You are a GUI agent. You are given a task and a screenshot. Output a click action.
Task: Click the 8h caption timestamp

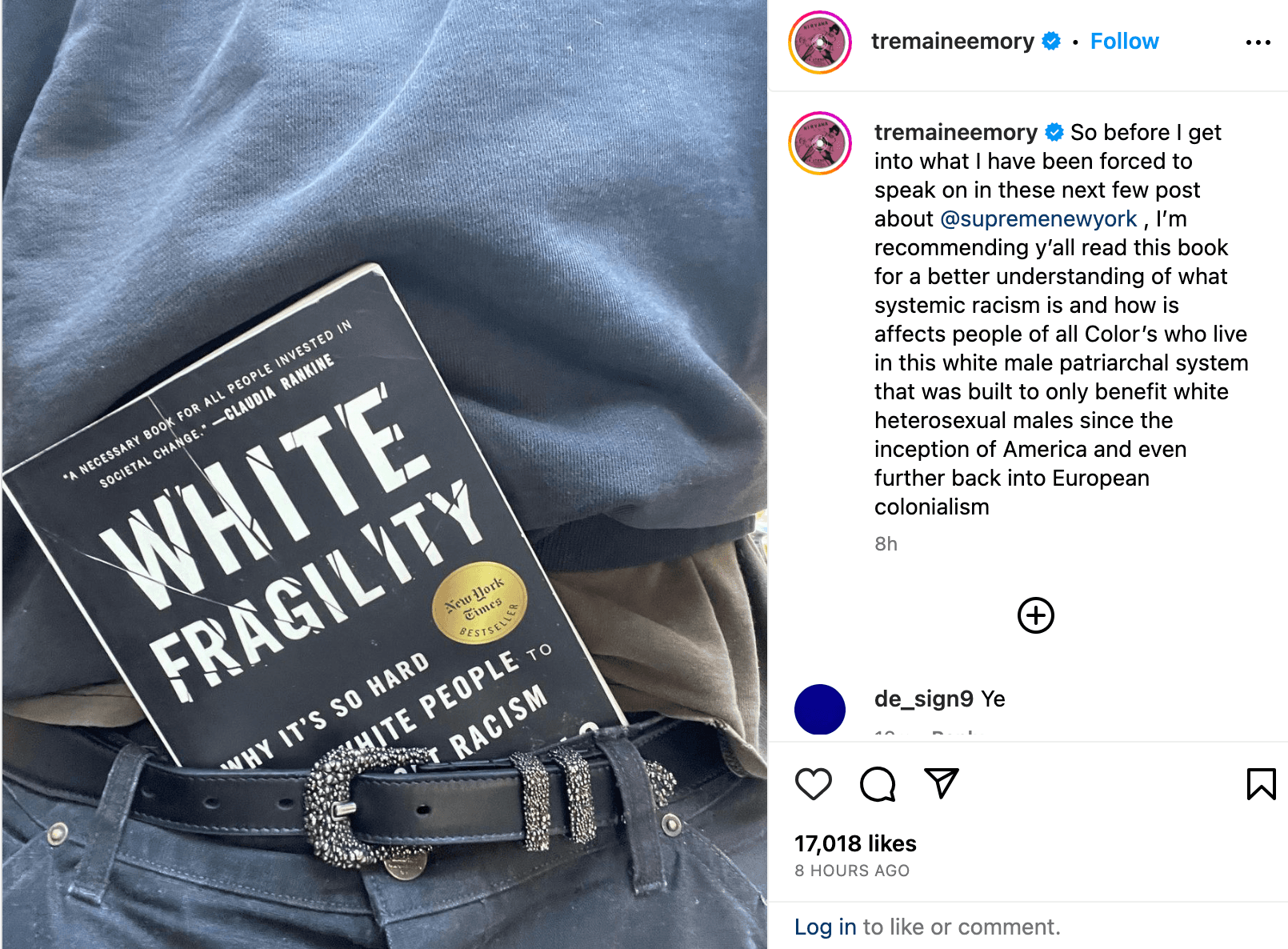886,544
